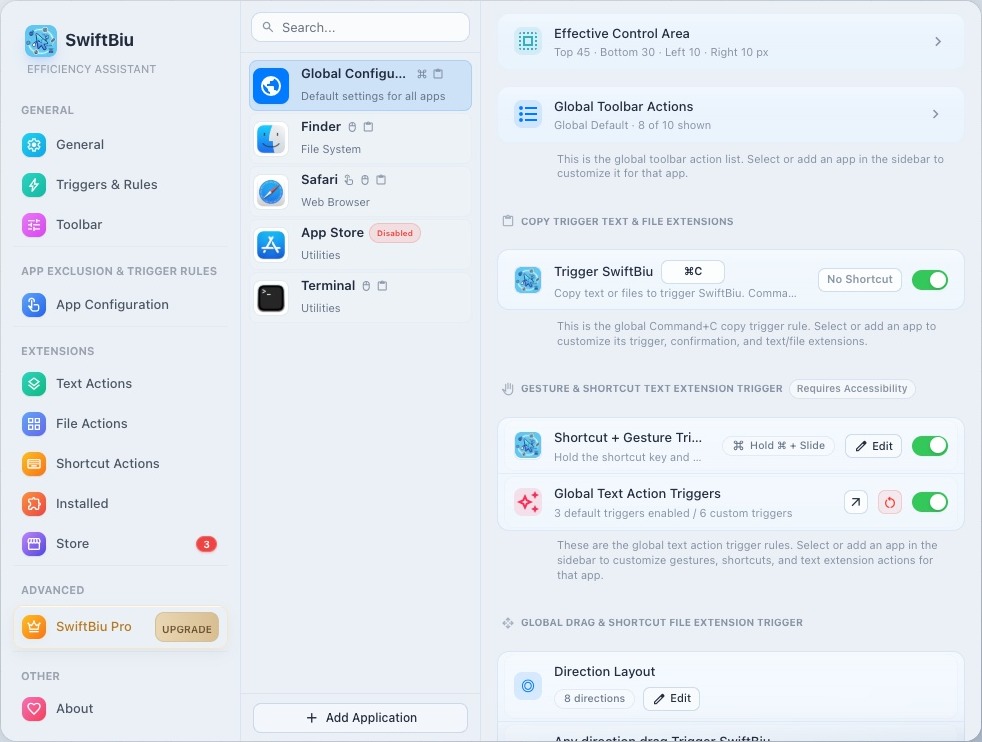
Task: Click Add Application button
Action: (x=360, y=718)
